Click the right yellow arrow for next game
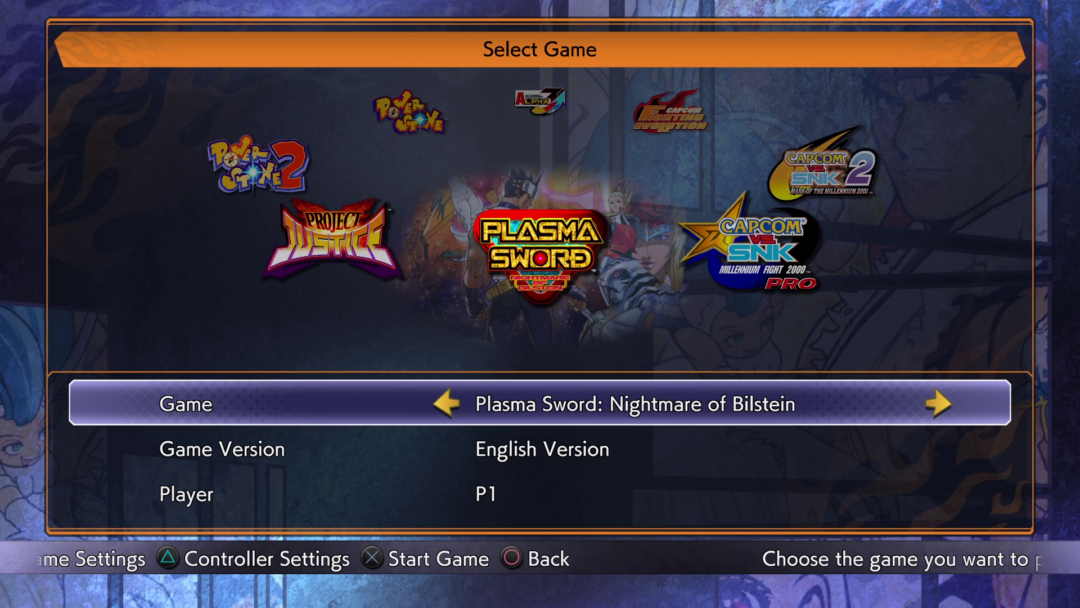This screenshot has width=1080, height=608. [x=938, y=403]
